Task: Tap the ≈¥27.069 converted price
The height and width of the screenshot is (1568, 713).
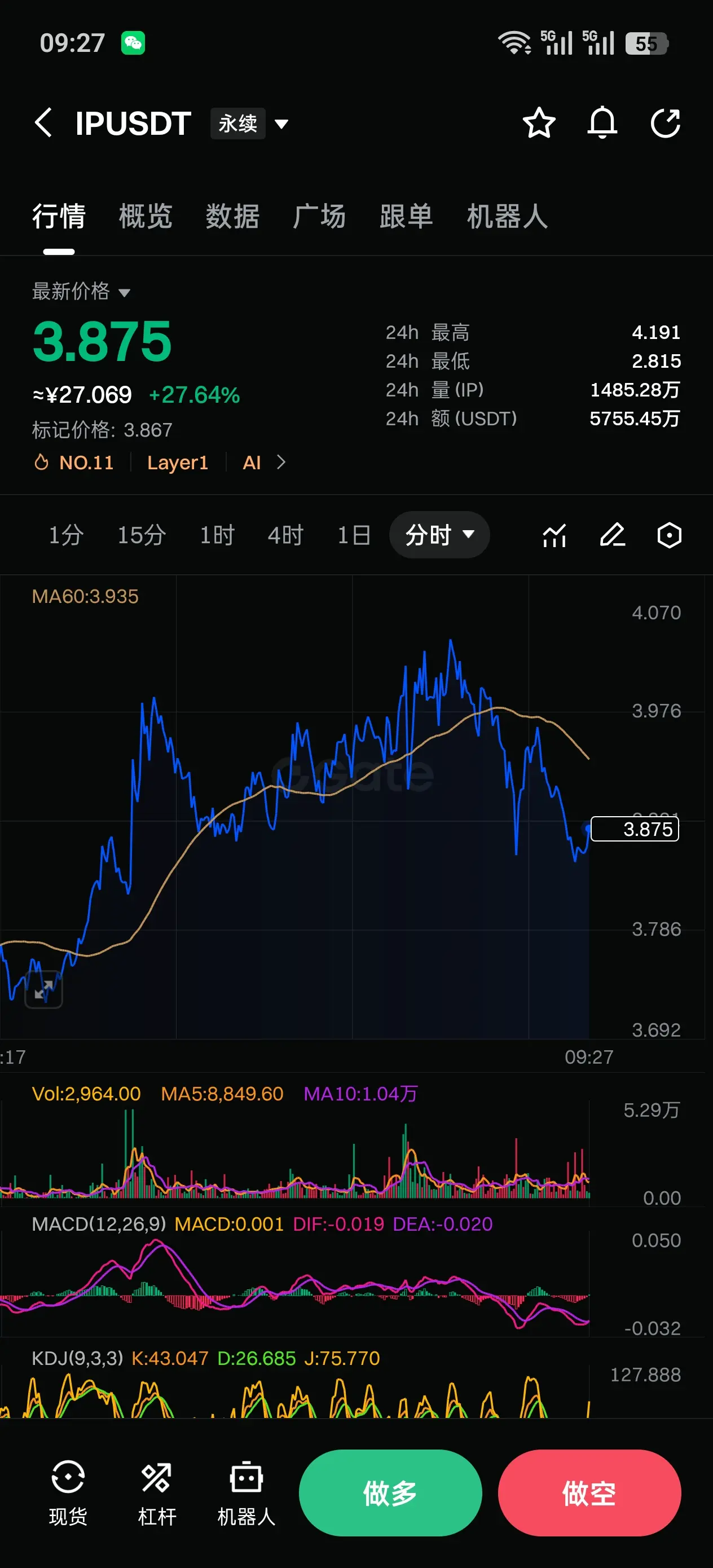Action: click(82, 395)
